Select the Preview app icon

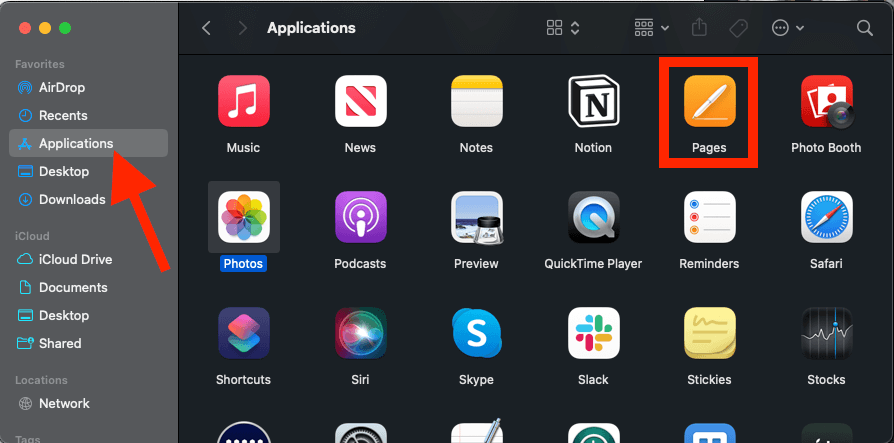[477, 217]
